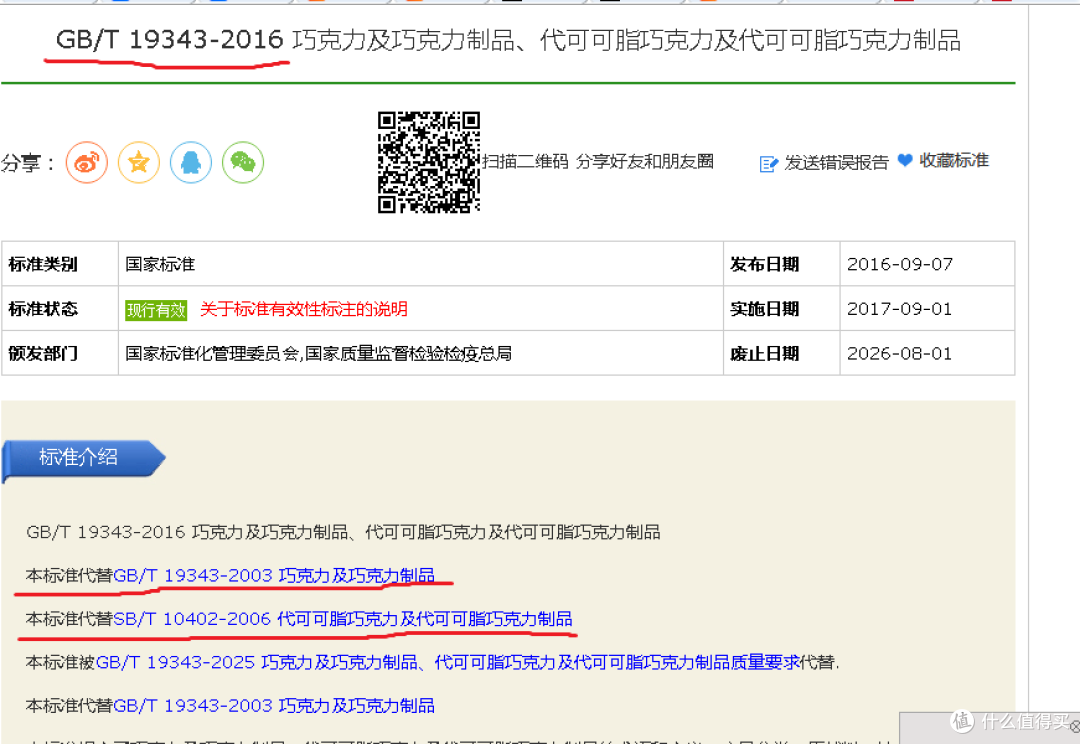Click the 标准状态 row label
The image size is (1080, 744).
[x=43, y=309]
